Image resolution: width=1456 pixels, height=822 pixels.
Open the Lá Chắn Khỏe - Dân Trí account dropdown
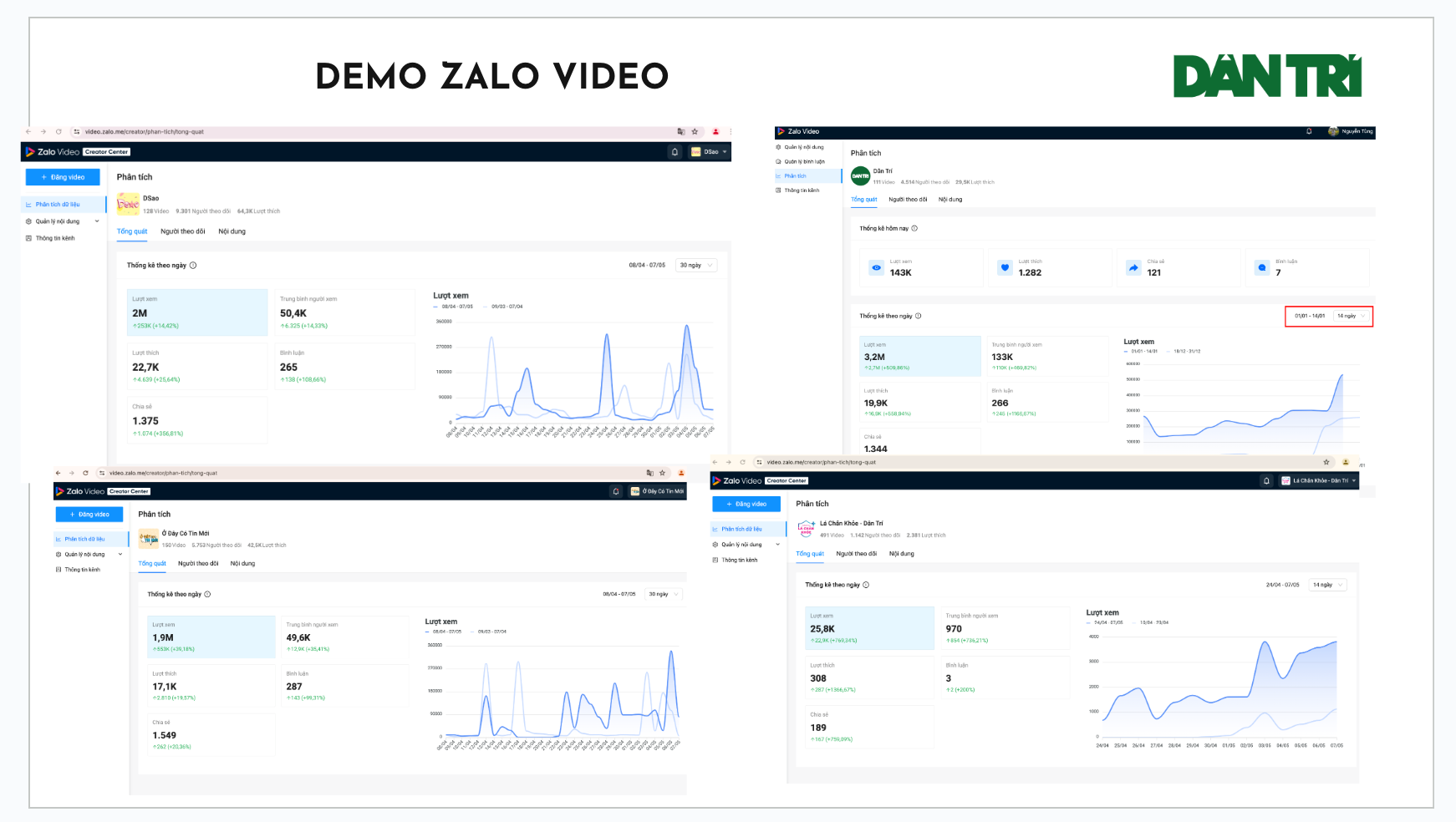(1319, 481)
